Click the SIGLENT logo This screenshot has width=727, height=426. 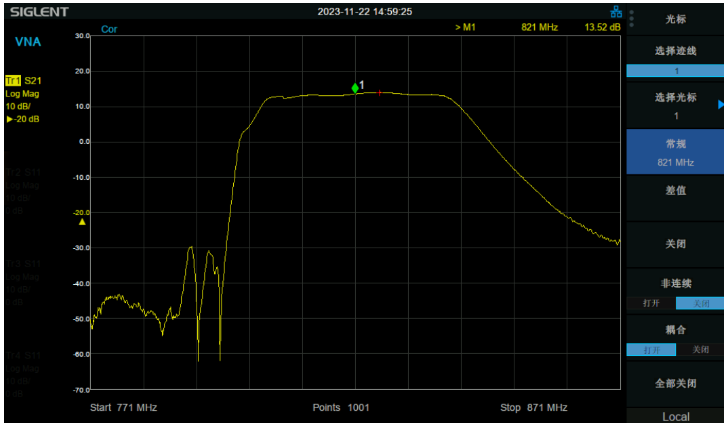pyautogui.click(x=40, y=12)
